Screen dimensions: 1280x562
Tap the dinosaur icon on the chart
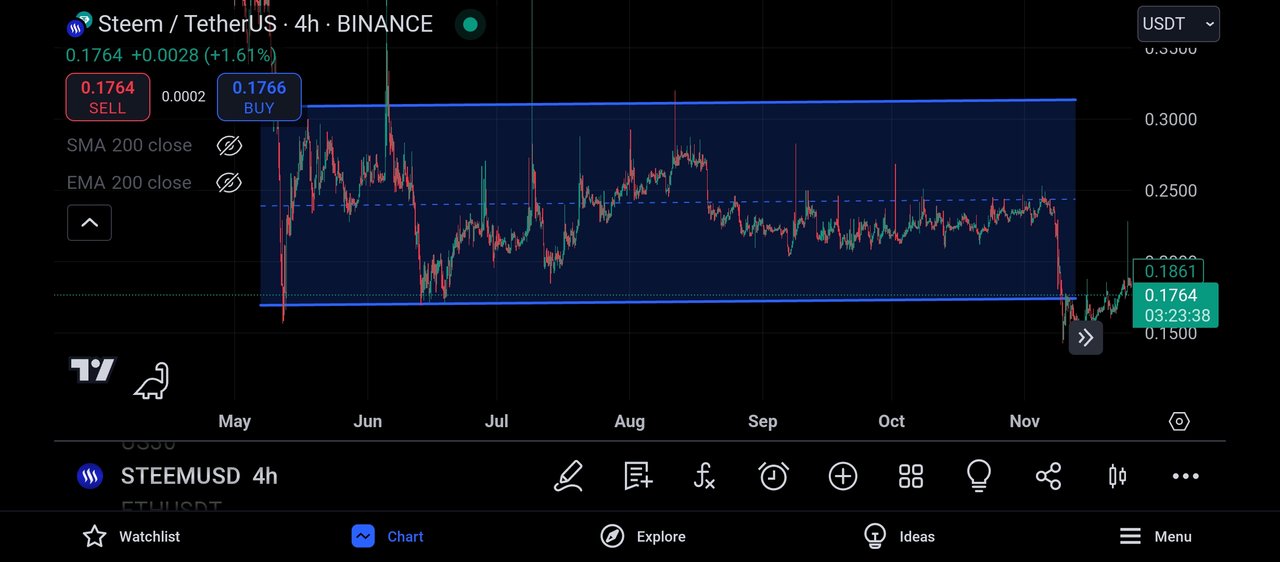[x=152, y=381]
